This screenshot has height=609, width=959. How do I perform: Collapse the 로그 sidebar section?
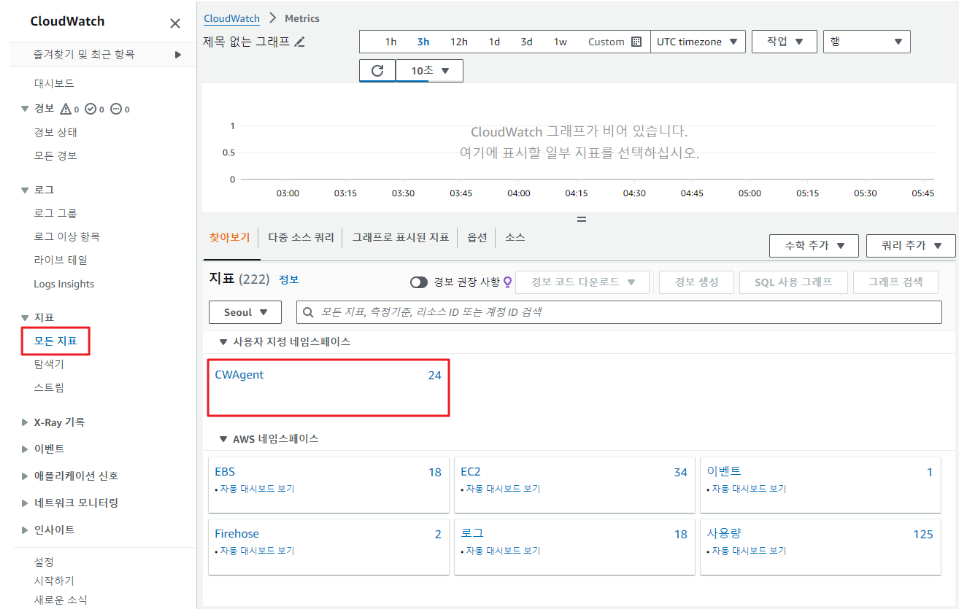point(24,190)
